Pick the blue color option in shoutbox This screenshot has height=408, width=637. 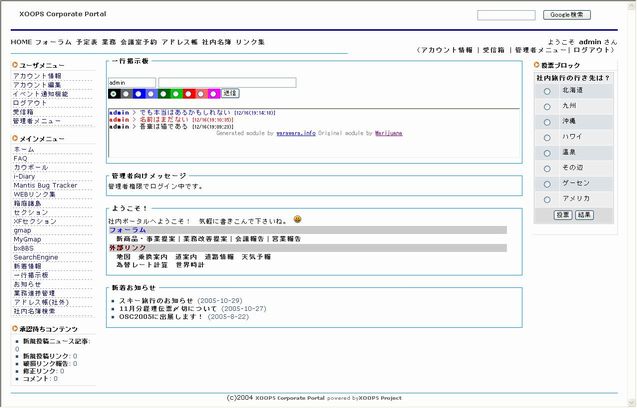tap(139, 93)
